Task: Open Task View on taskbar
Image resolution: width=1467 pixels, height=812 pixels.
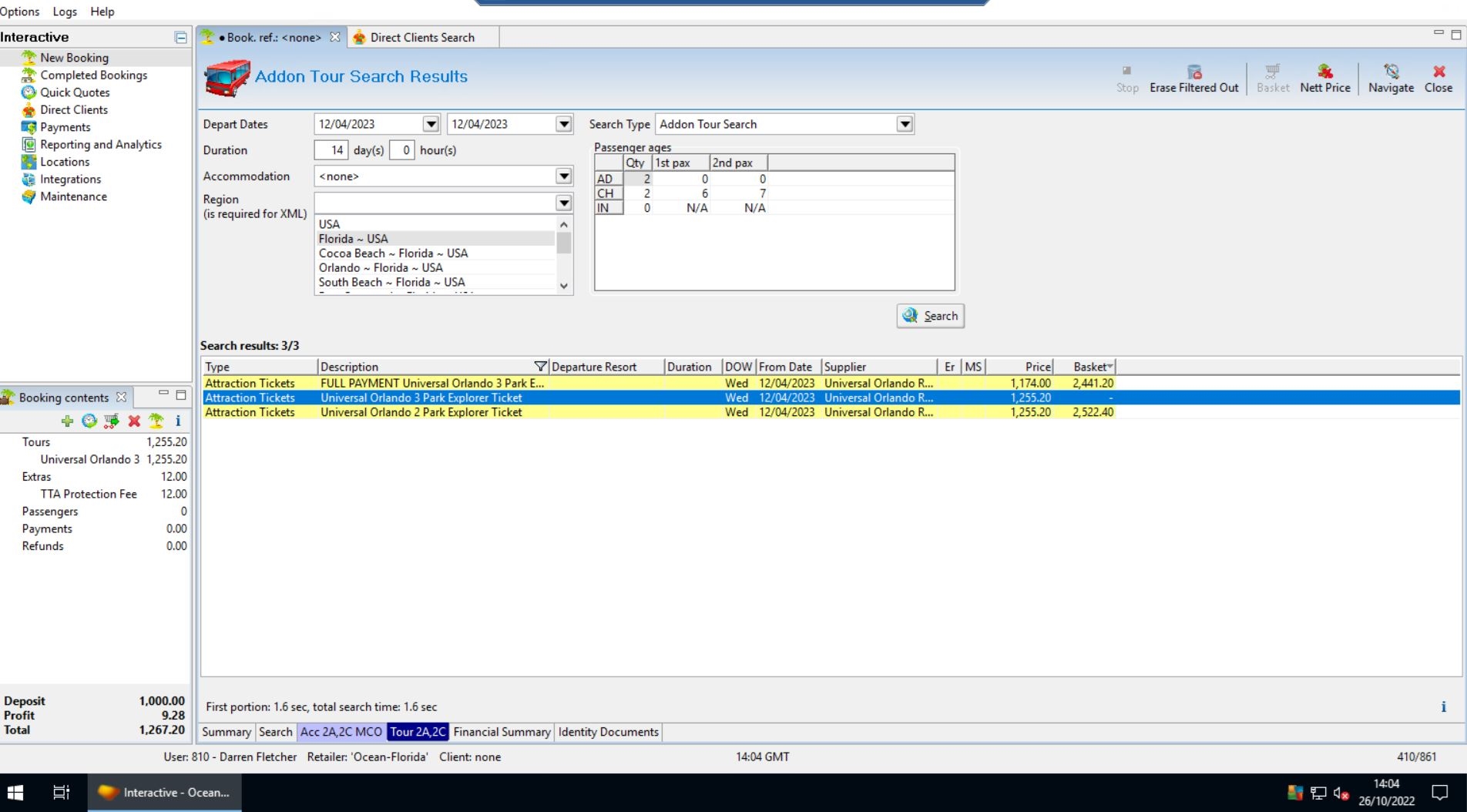Action: pyautogui.click(x=61, y=792)
